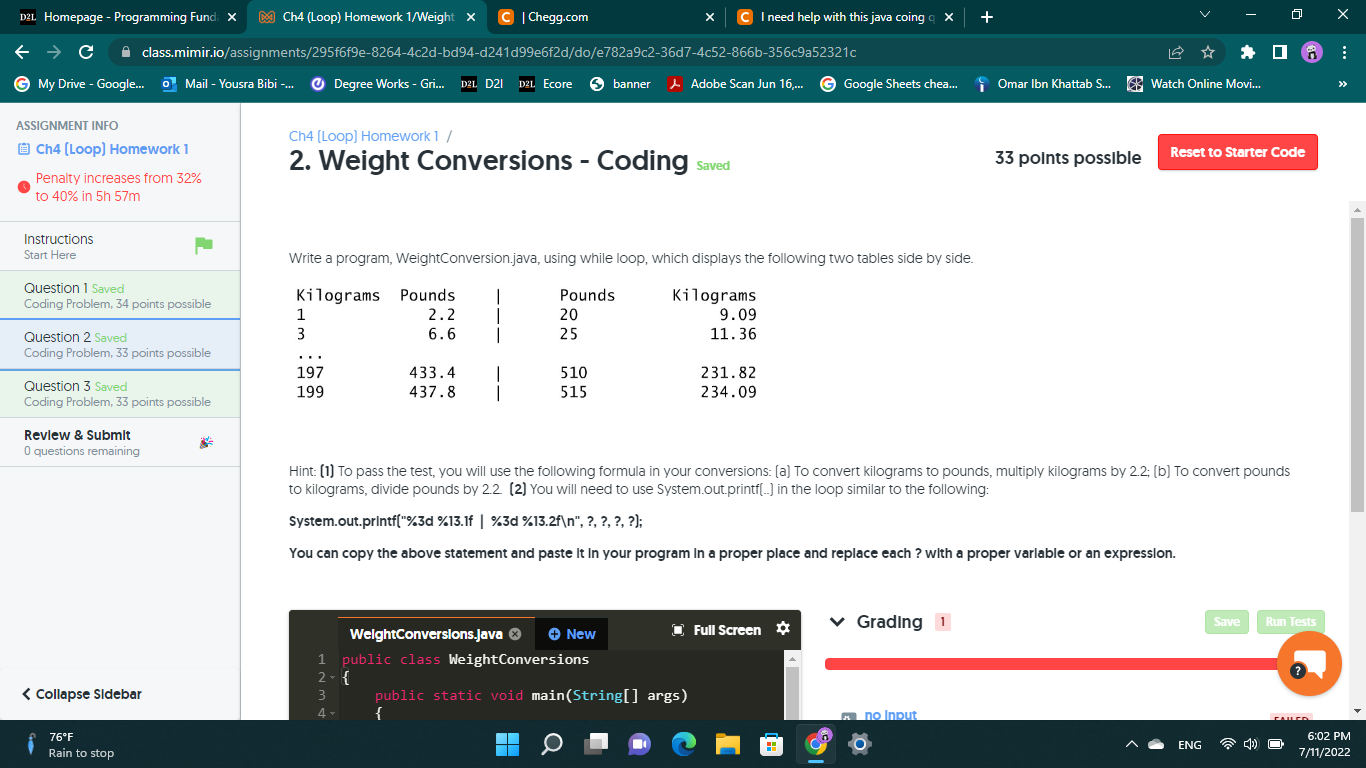
Task: Open Microsoft Store from taskbar
Action: click(x=771, y=744)
